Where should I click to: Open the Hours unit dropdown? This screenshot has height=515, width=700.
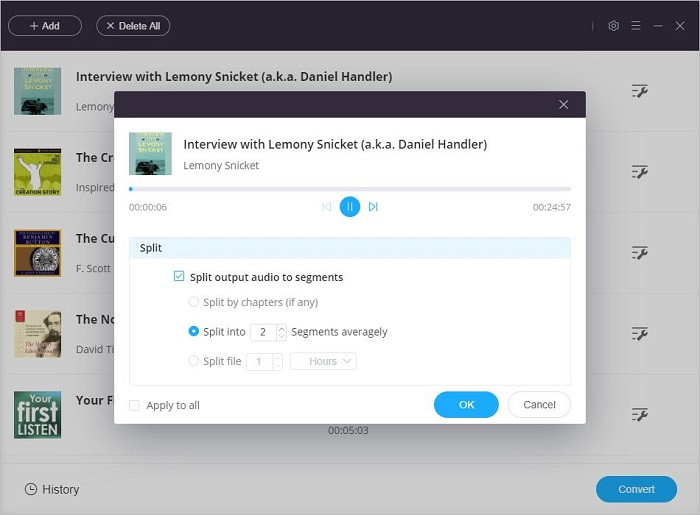tap(323, 361)
